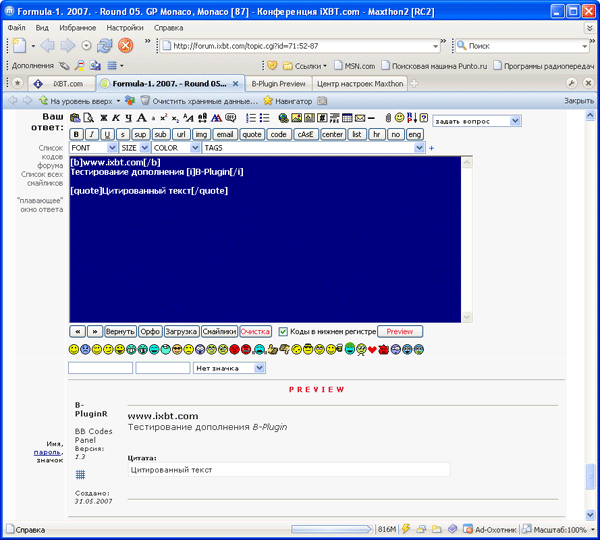Expand the Ссылки favorites folder

click(305, 66)
